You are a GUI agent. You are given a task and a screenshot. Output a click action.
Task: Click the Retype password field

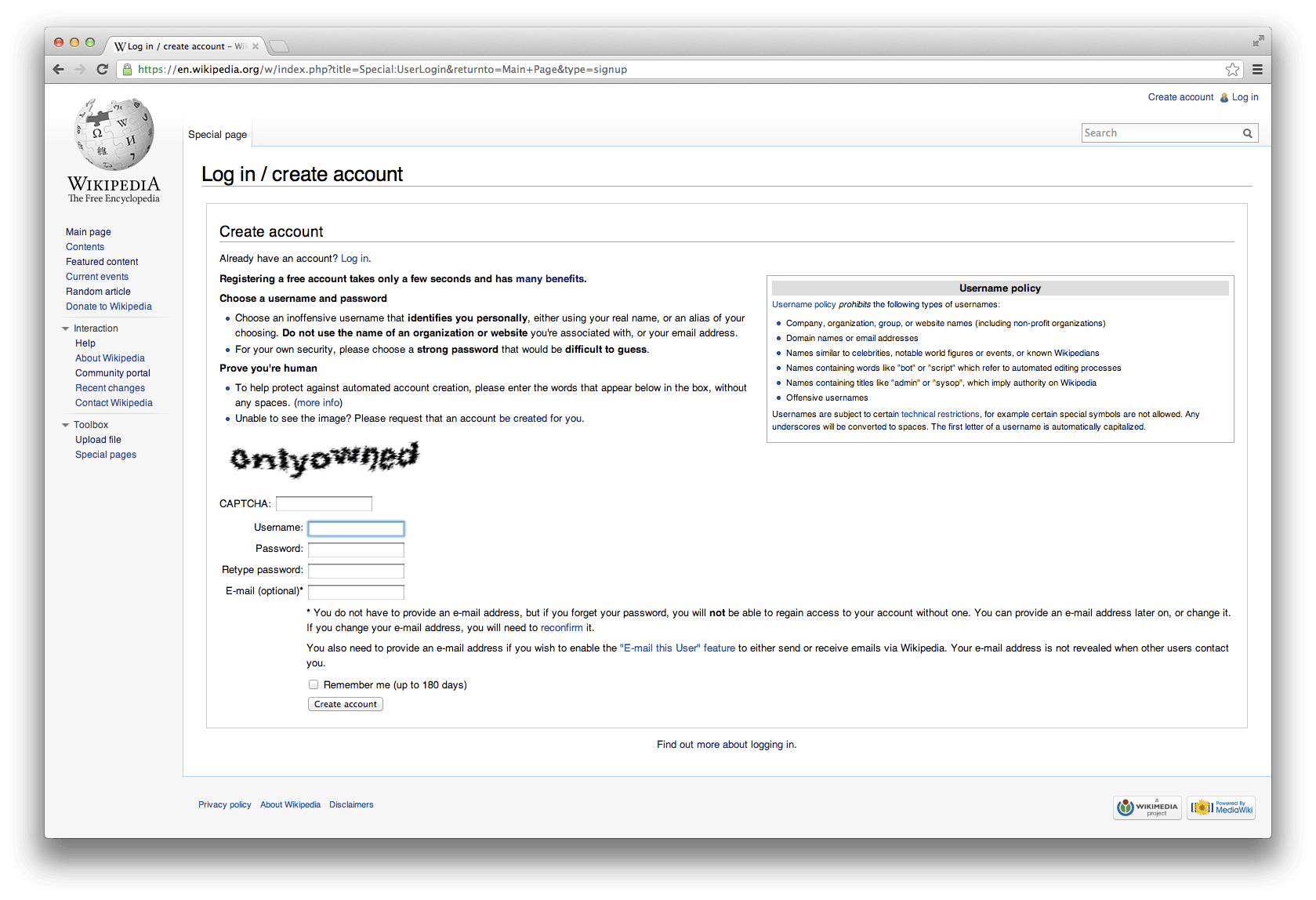356,571
